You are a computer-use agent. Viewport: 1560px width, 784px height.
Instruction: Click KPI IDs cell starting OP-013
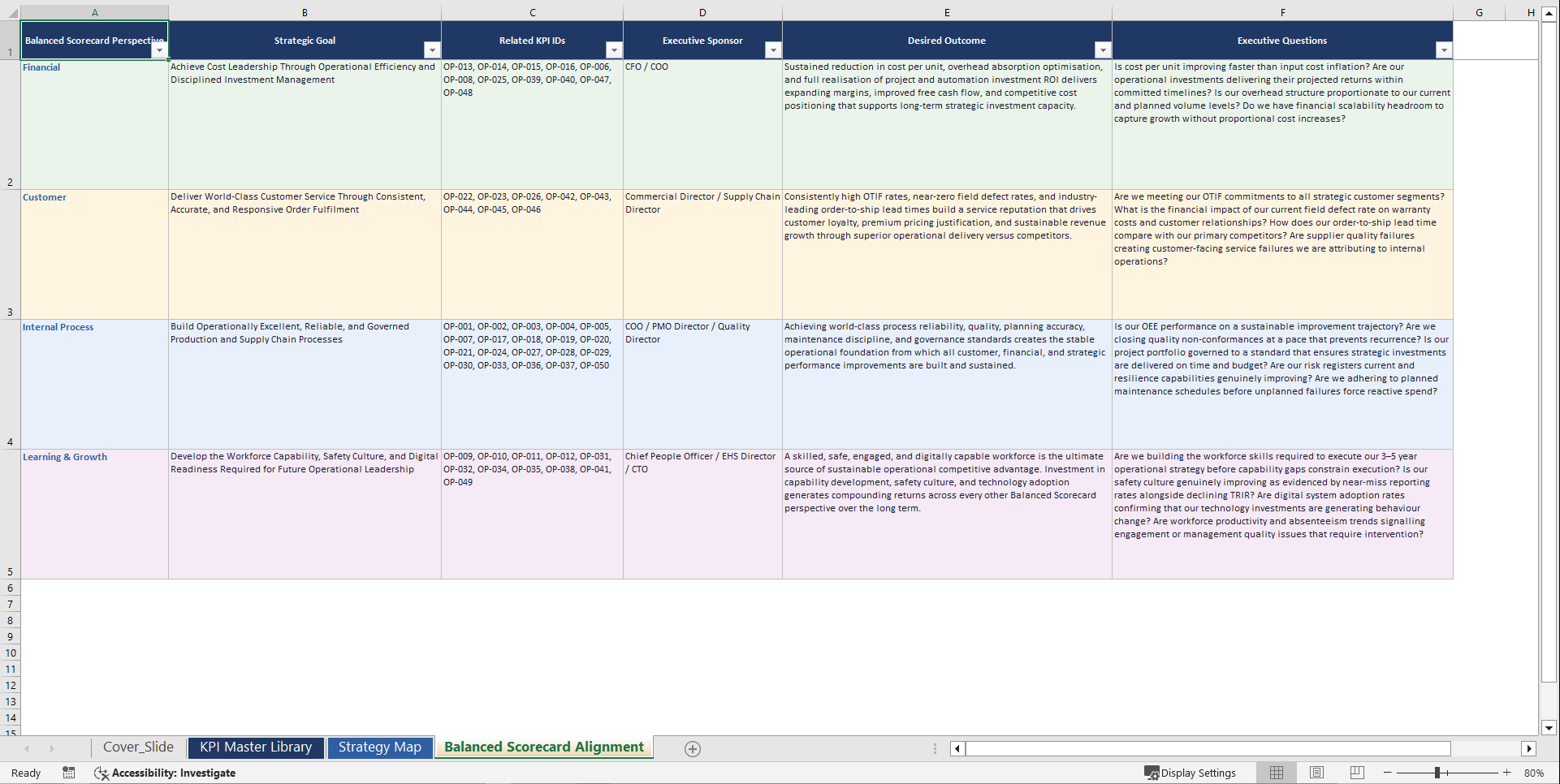[x=532, y=125]
